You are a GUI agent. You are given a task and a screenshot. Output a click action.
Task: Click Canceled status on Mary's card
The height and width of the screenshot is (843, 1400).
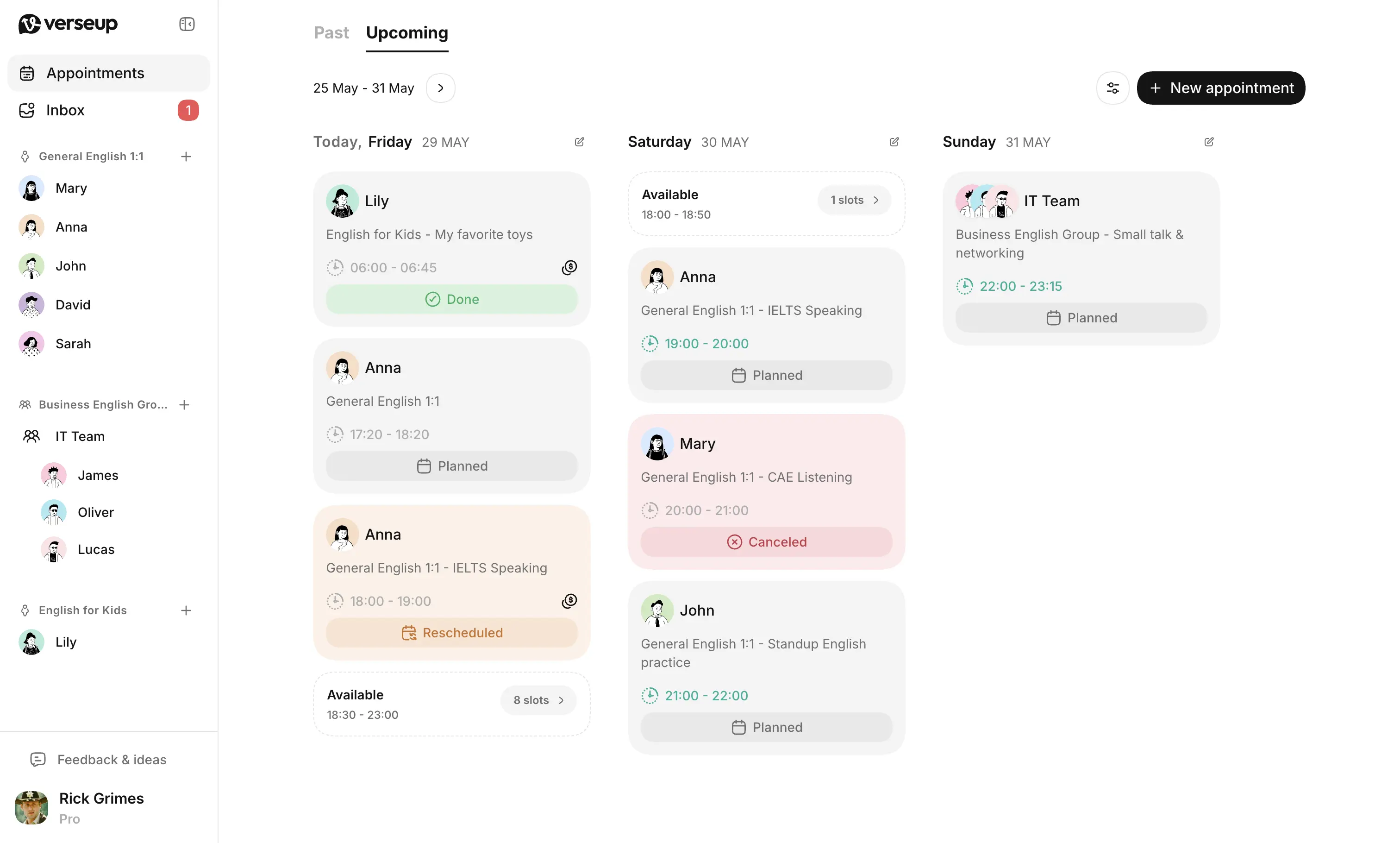[766, 541]
